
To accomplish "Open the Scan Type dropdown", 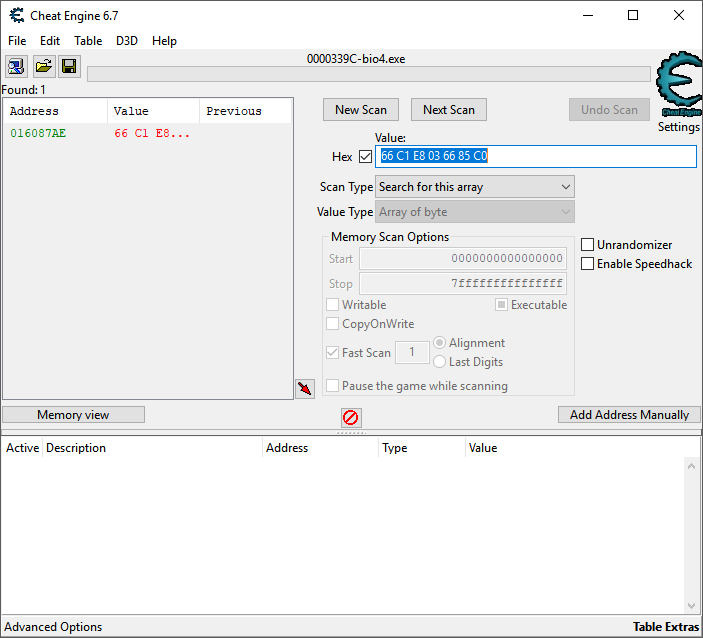I will [x=475, y=187].
